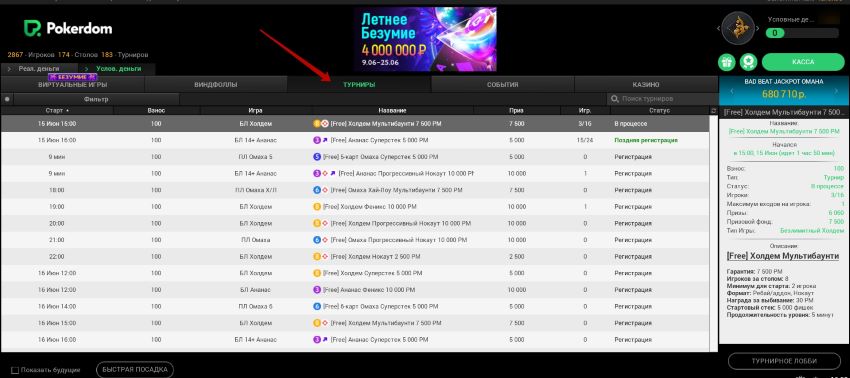Click the bounty target icon in Холдем Нокаут 2 500 row
Viewport: 850px width, 378px height.
pyautogui.click(x=325, y=257)
